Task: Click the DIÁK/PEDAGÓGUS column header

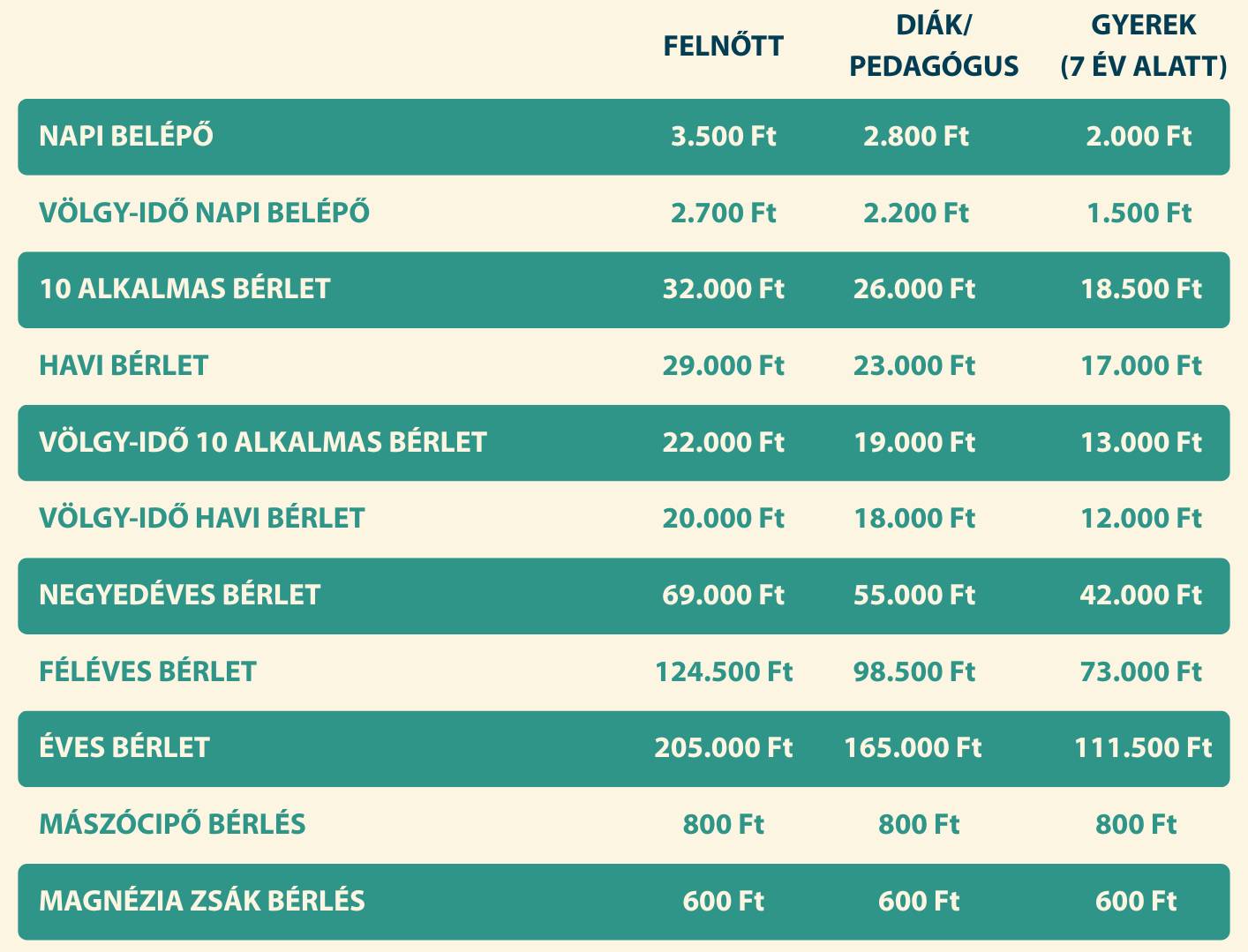Action: (934, 46)
